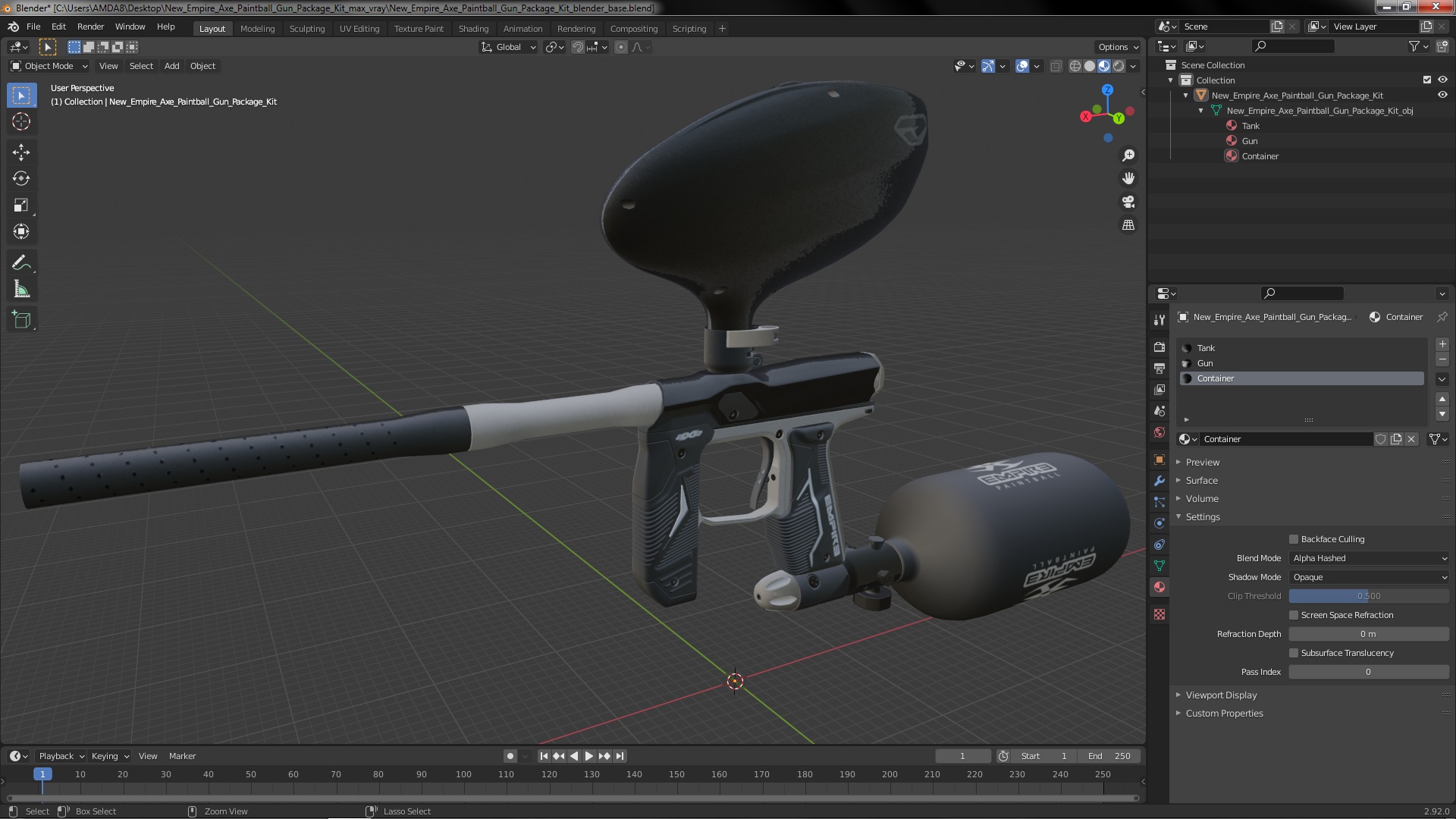Expand the Preview panel
Screen dimensions: 1456x819
coord(1203,463)
